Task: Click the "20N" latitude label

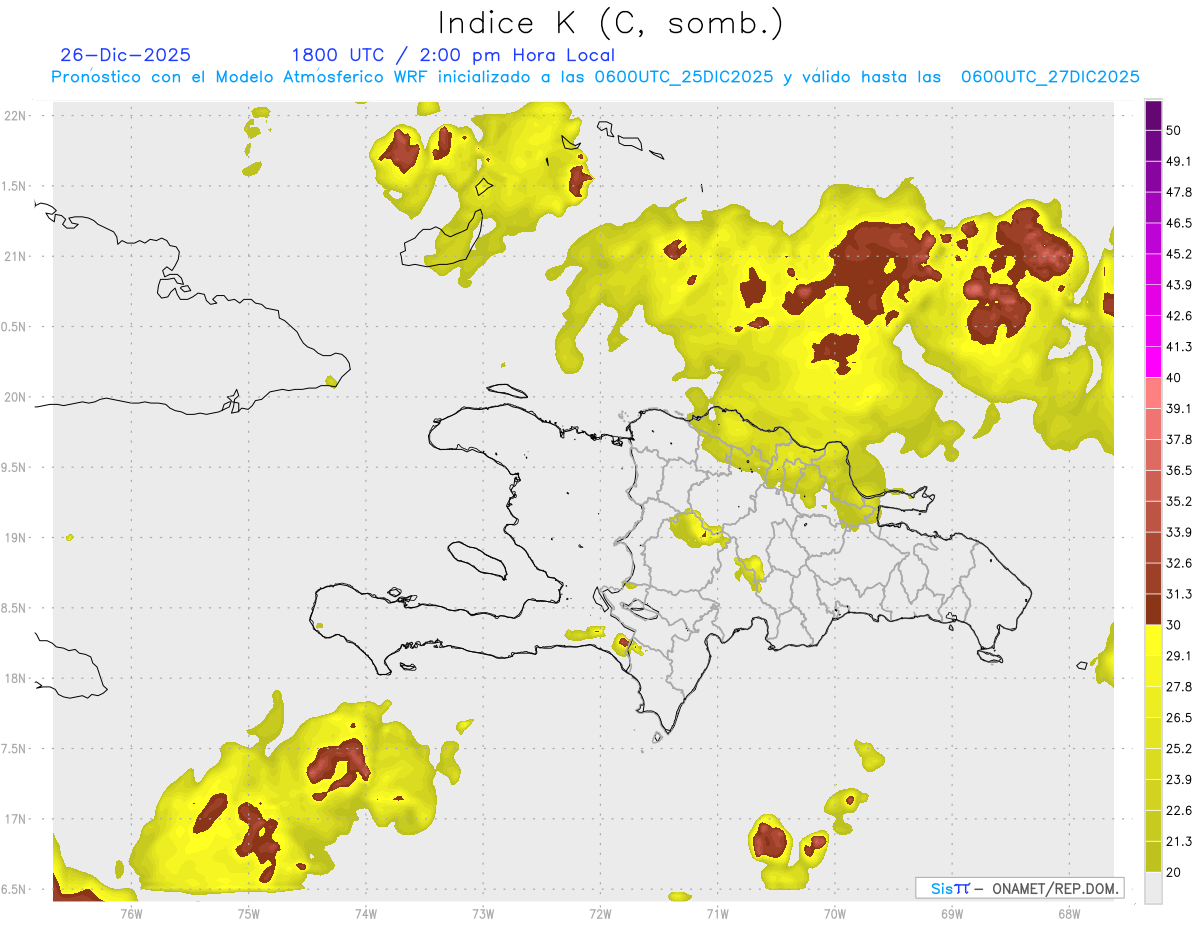Action: (x=15, y=397)
